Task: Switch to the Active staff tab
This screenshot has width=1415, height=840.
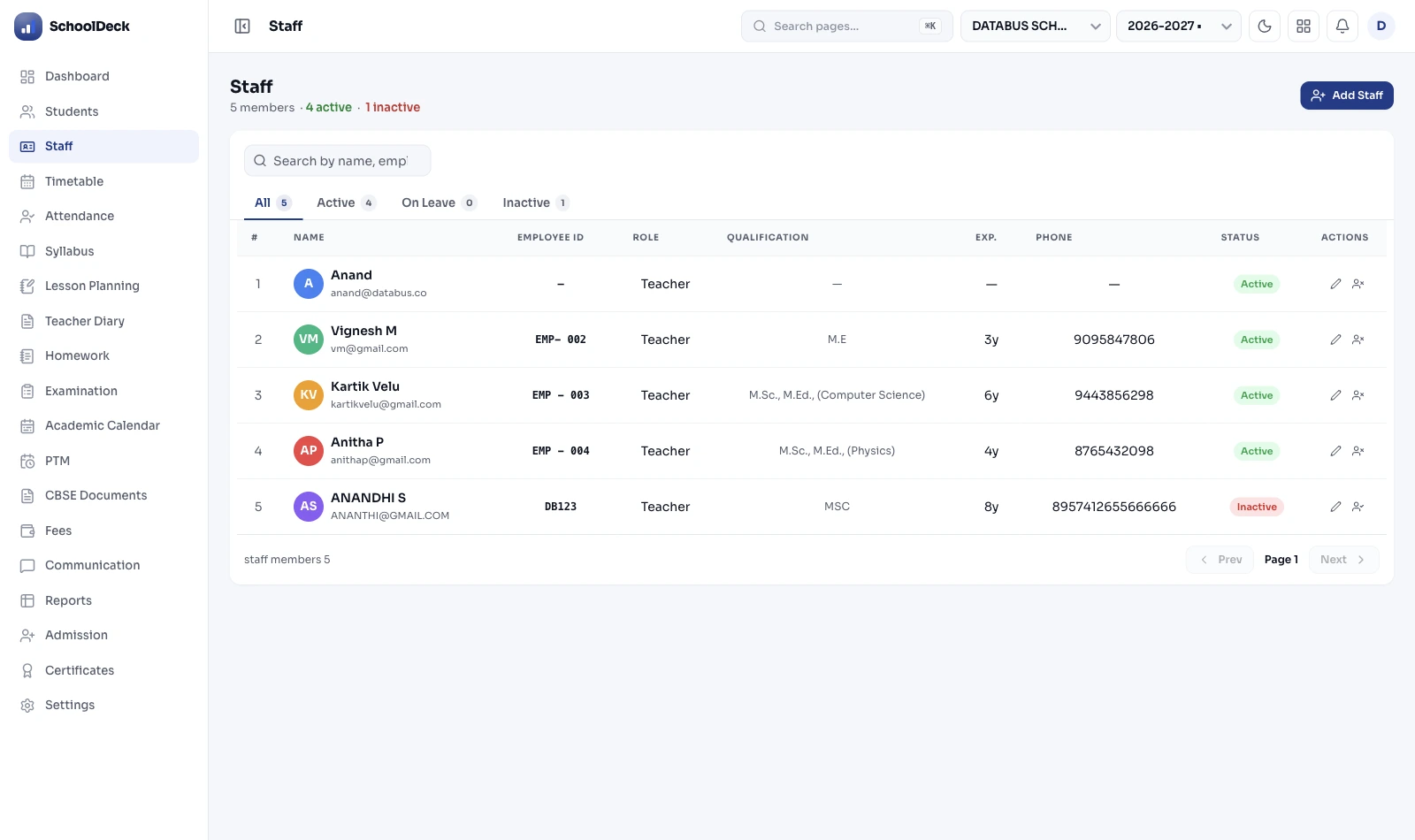Action: tap(346, 202)
